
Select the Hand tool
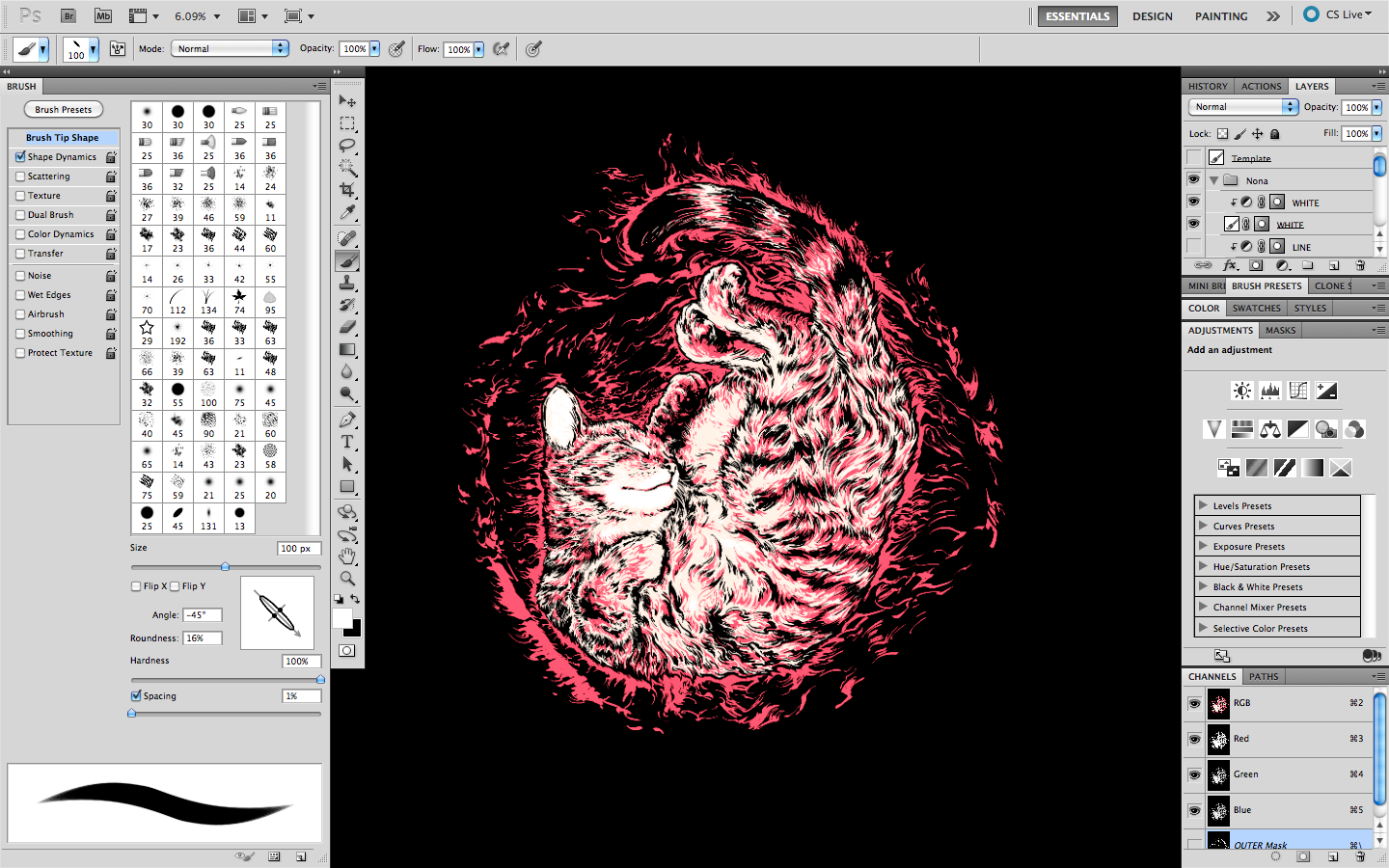click(347, 556)
